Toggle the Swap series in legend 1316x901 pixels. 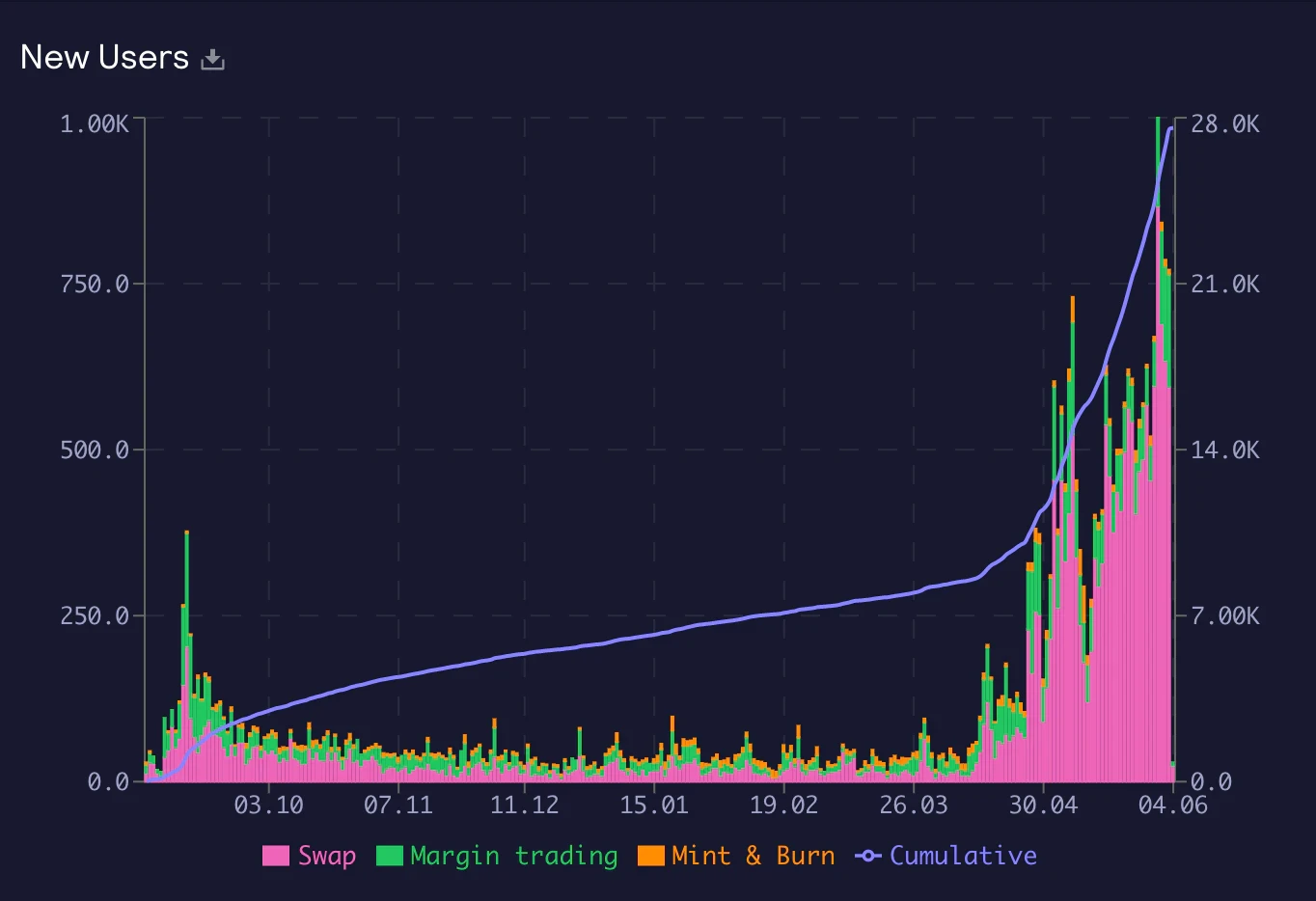point(310,856)
